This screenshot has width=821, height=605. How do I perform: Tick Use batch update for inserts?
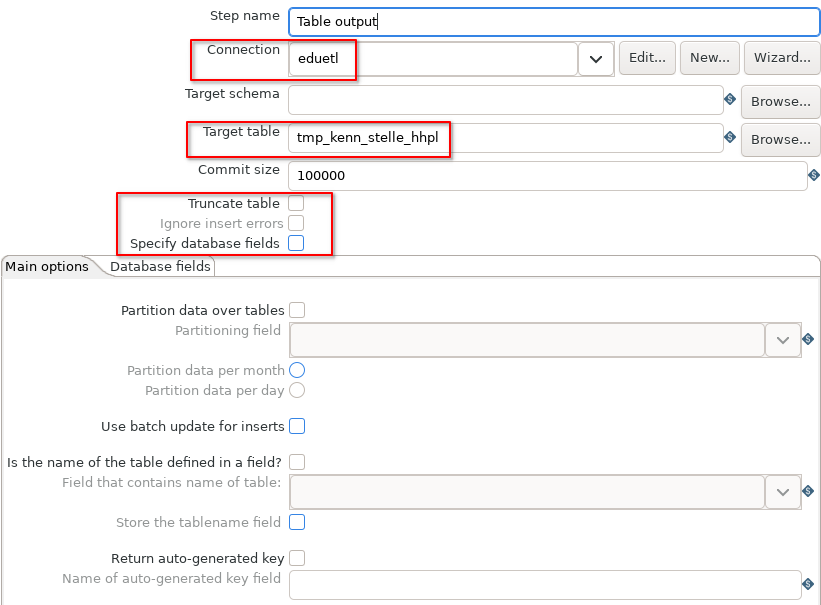click(x=297, y=426)
